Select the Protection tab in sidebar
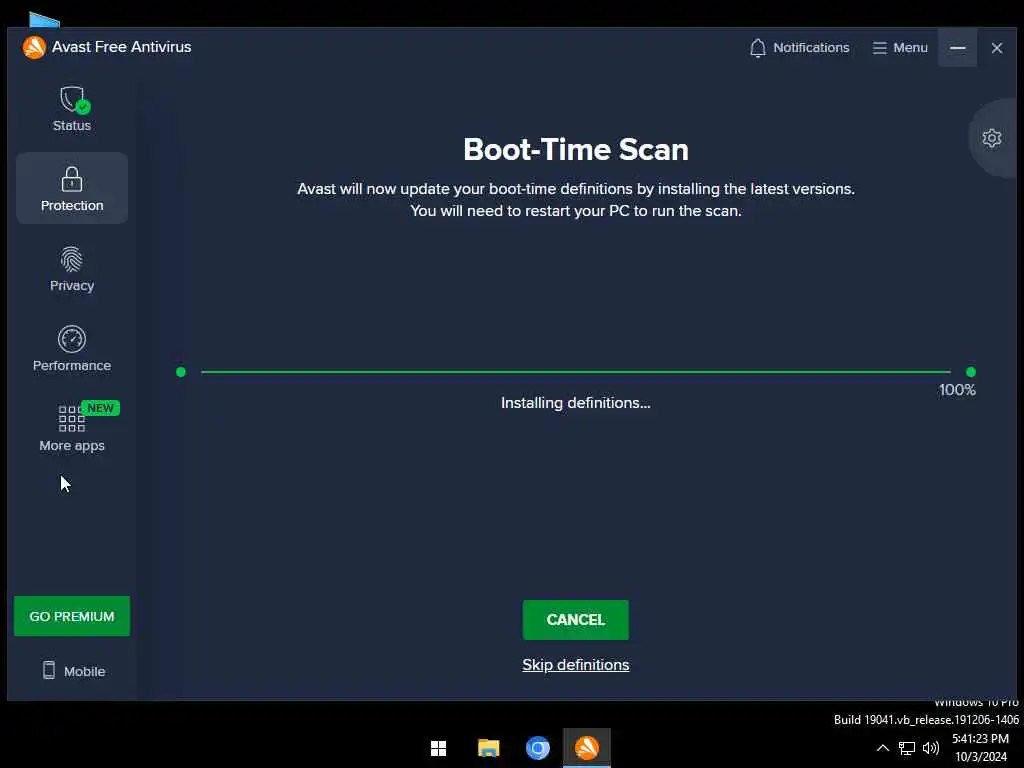 pyautogui.click(x=72, y=188)
